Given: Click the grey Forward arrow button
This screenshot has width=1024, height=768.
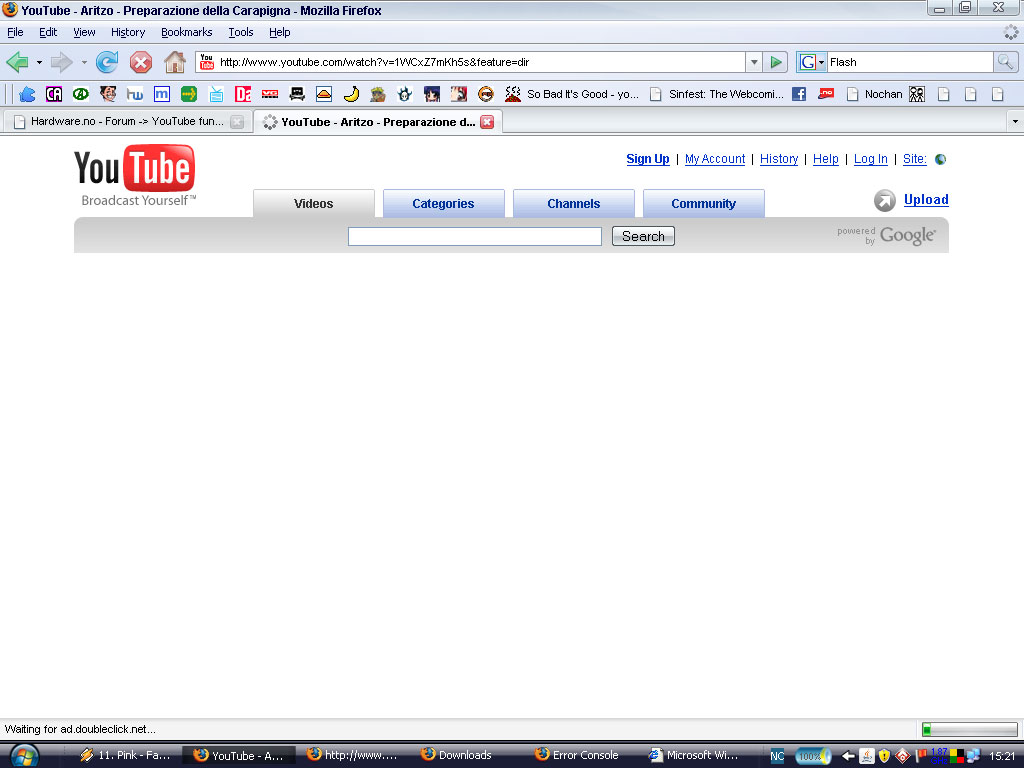Looking at the screenshot, I should click(61, 62).
